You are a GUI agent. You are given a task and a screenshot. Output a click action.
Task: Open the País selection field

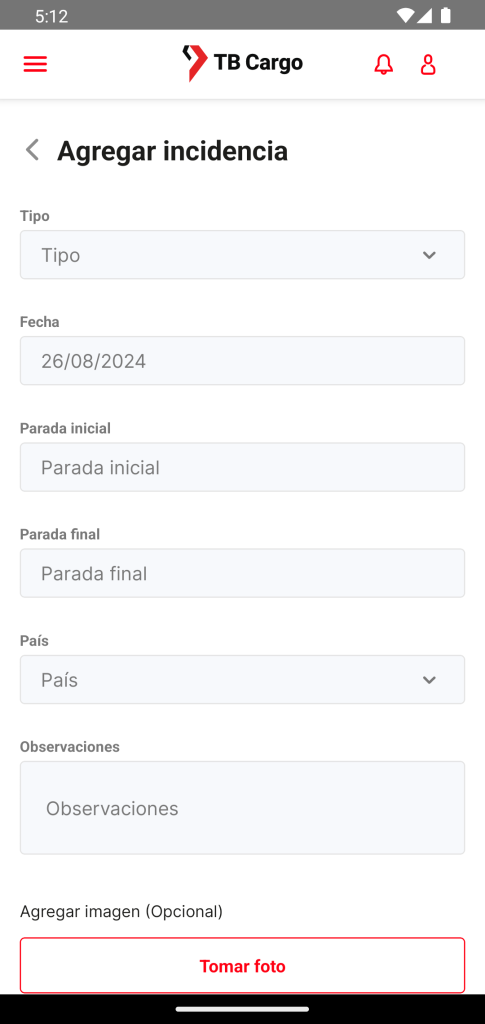click(242, 680)
